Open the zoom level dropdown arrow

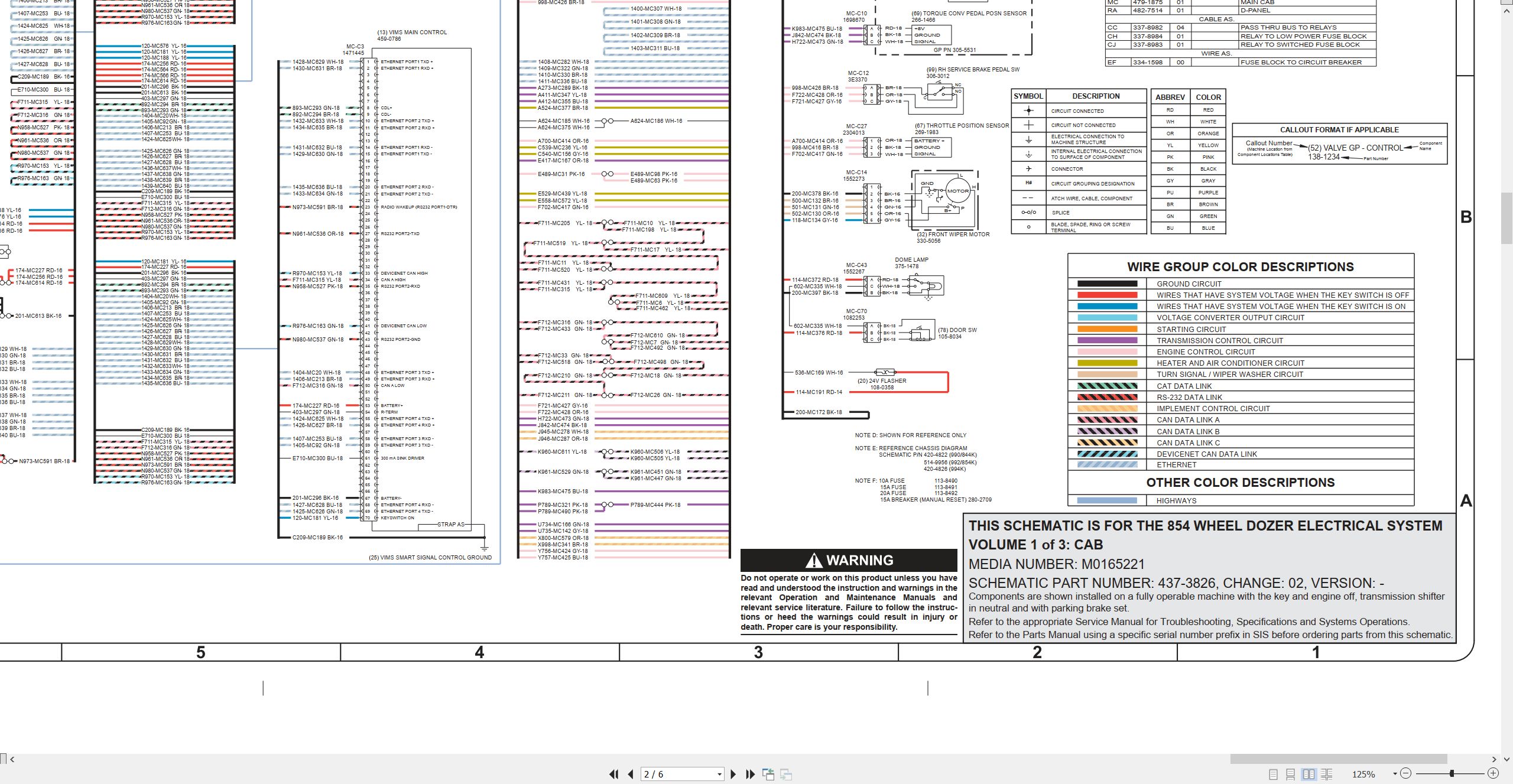[1395, 773]
